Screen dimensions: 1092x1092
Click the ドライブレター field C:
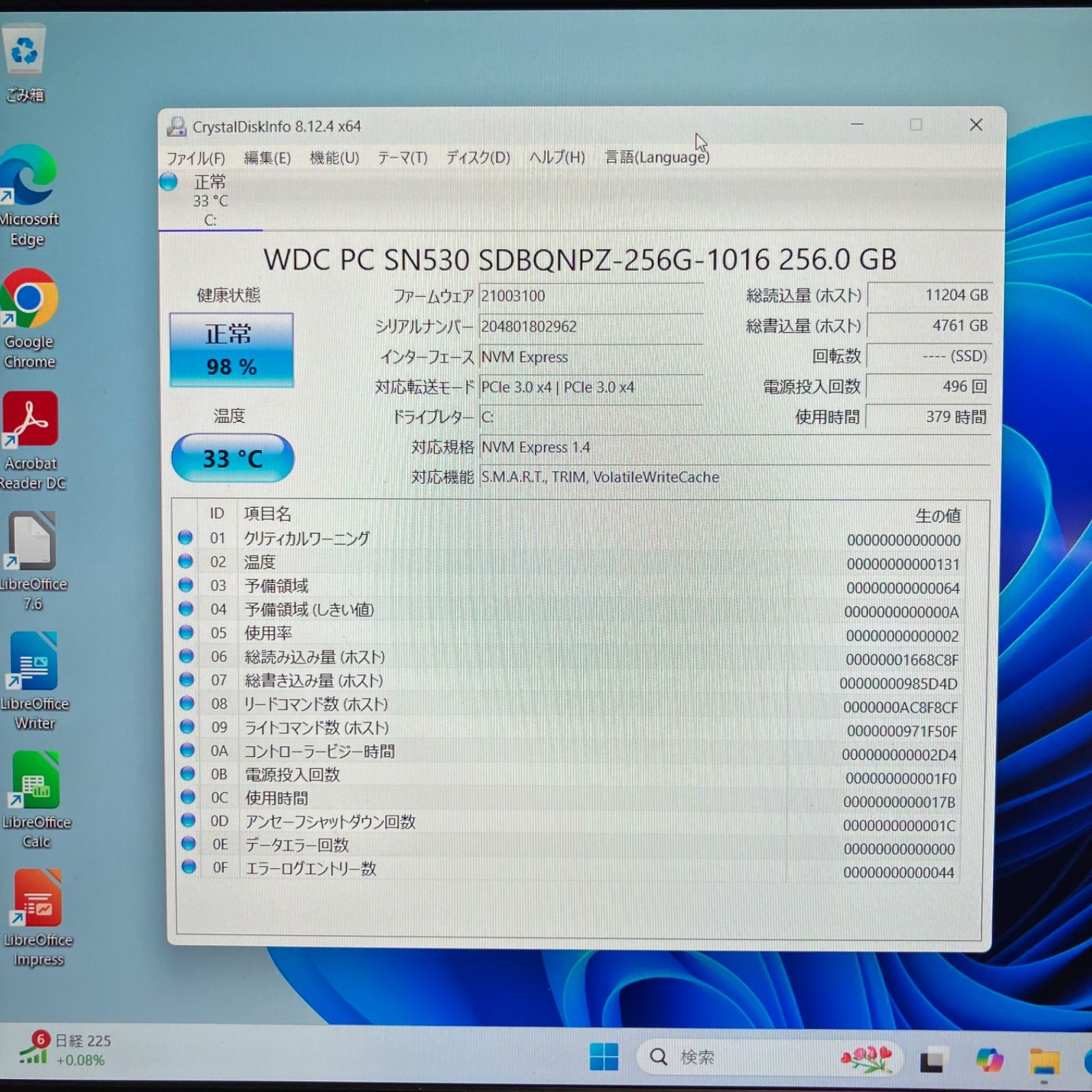click(591, 417)
